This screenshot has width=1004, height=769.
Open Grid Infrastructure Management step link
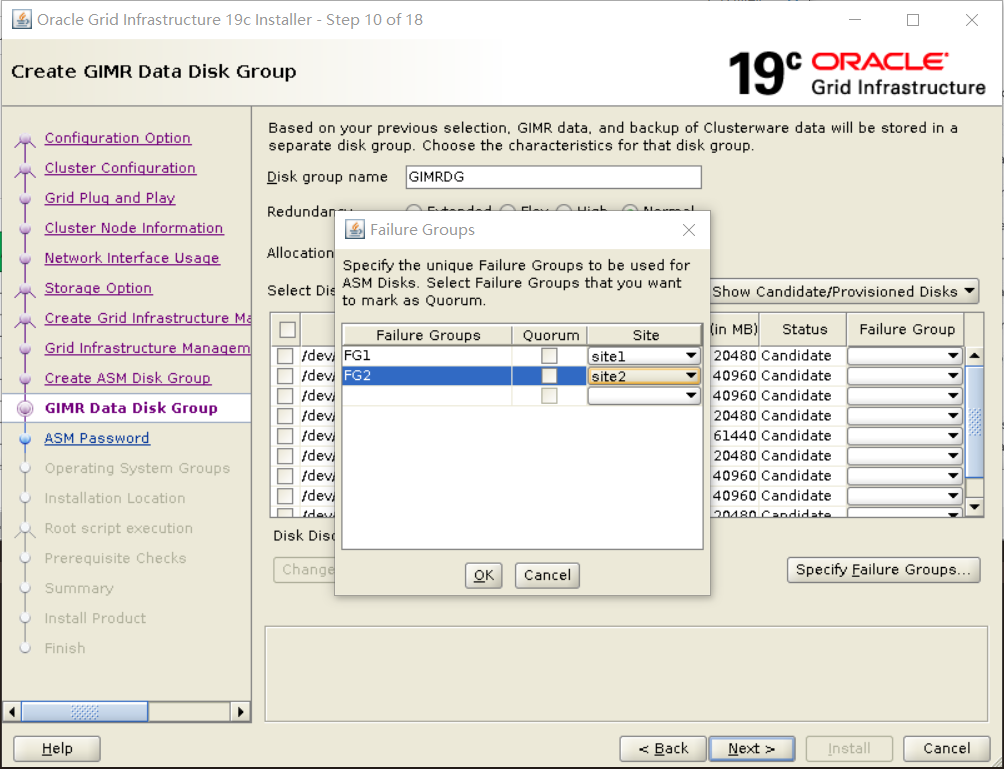coord(147,348)
